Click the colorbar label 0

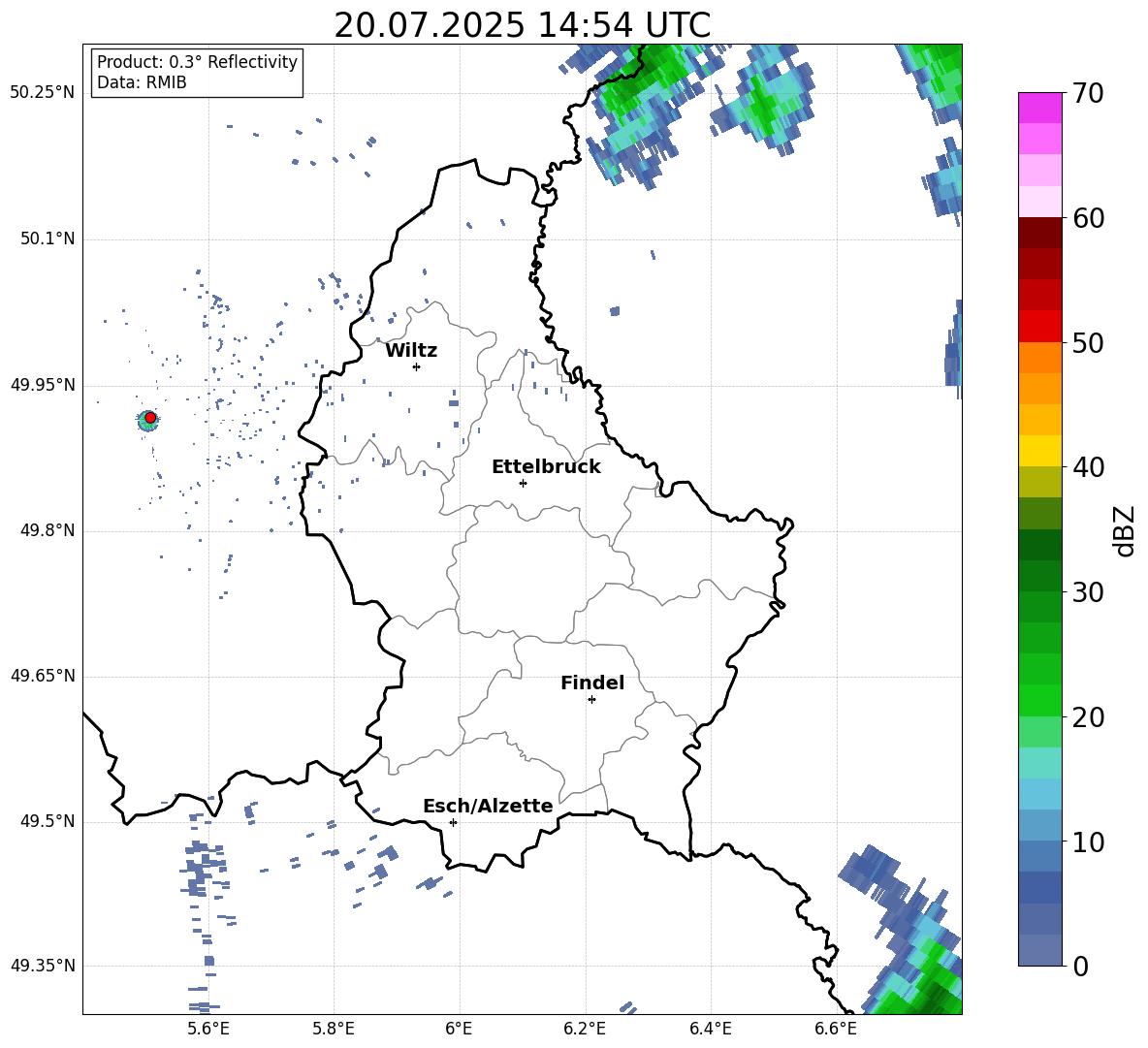pos(1080,966)
